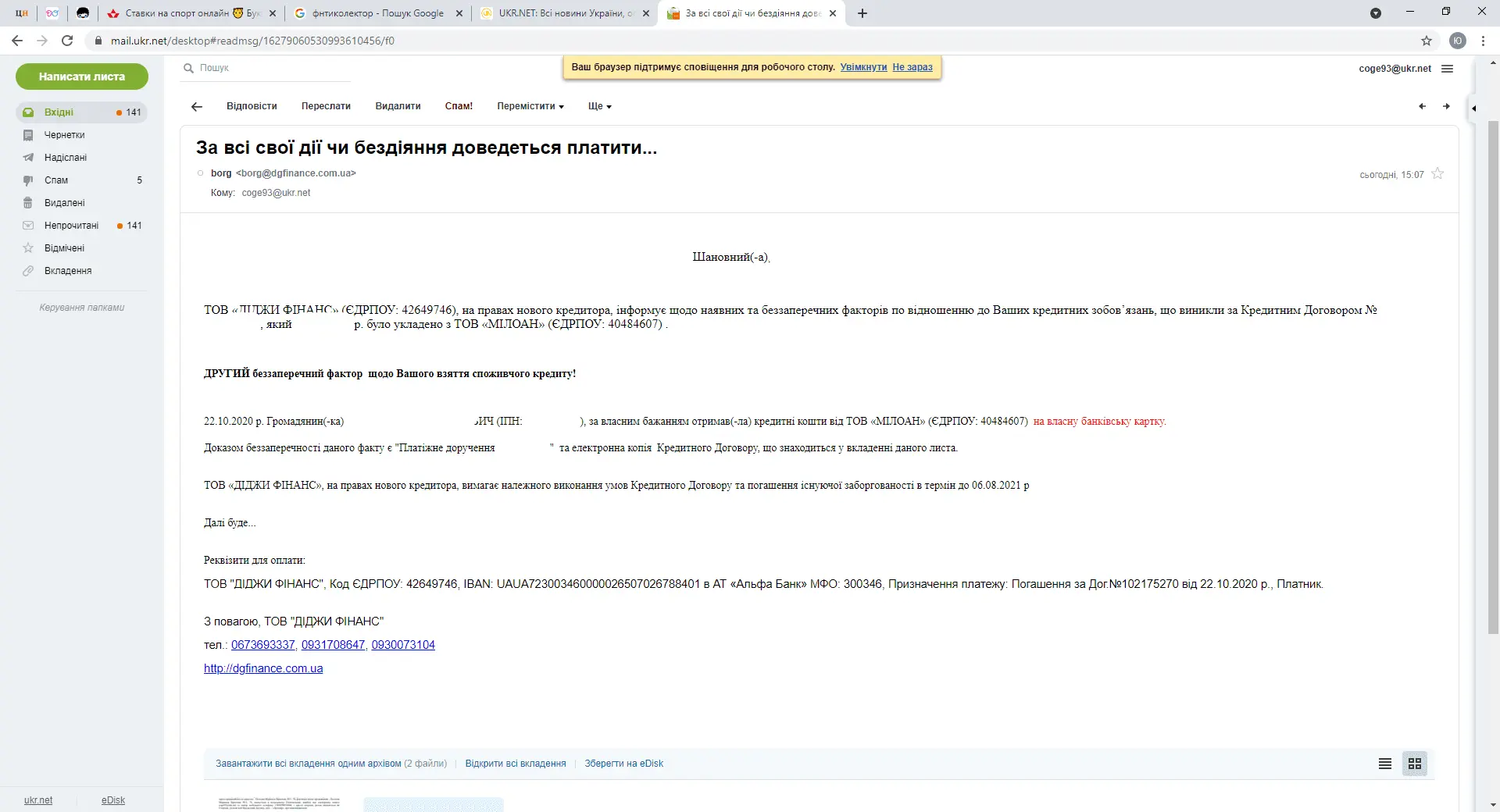
Task: Go to the next message arrow
Action: (x=1446, y=106)
